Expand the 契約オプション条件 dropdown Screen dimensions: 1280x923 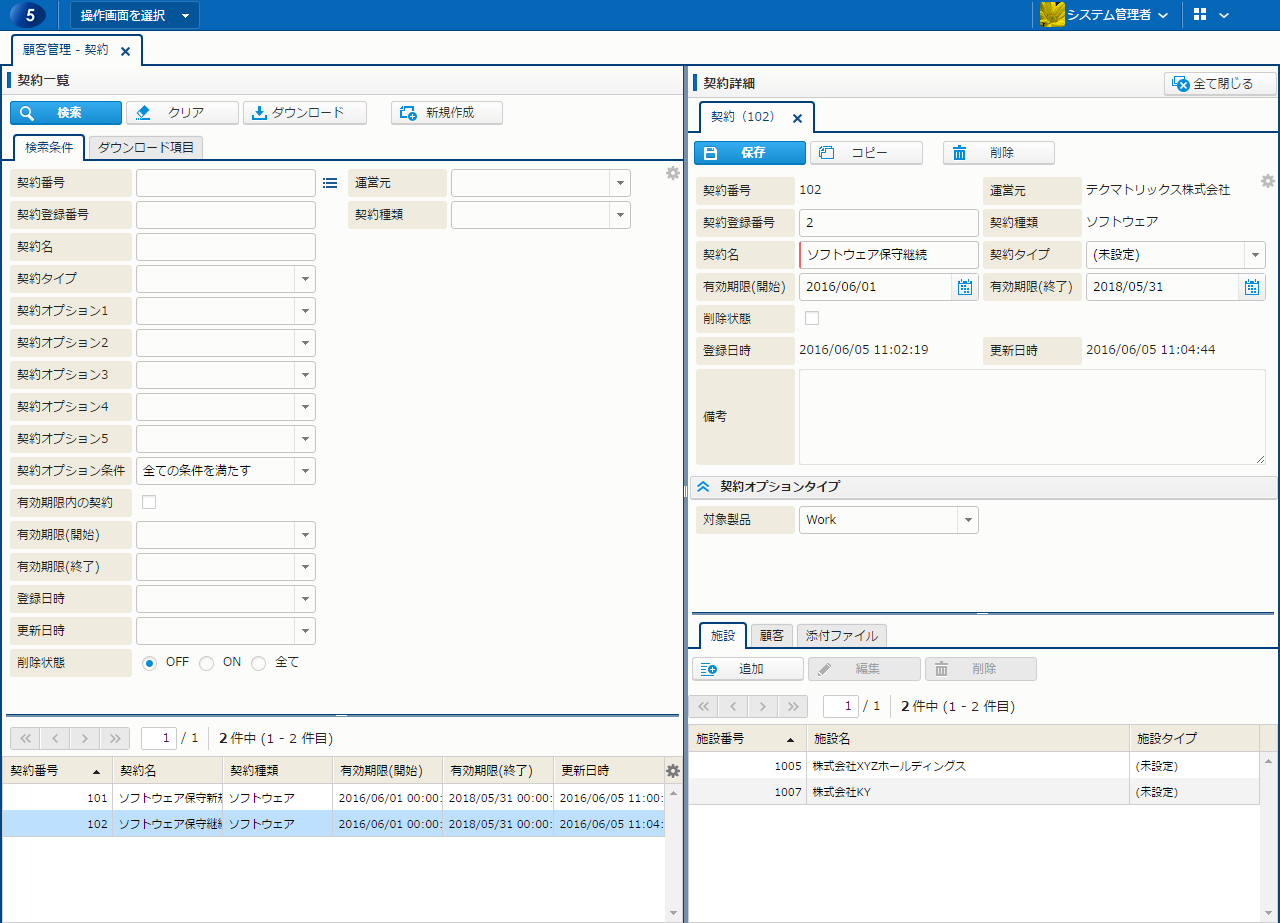pos(304,471)
